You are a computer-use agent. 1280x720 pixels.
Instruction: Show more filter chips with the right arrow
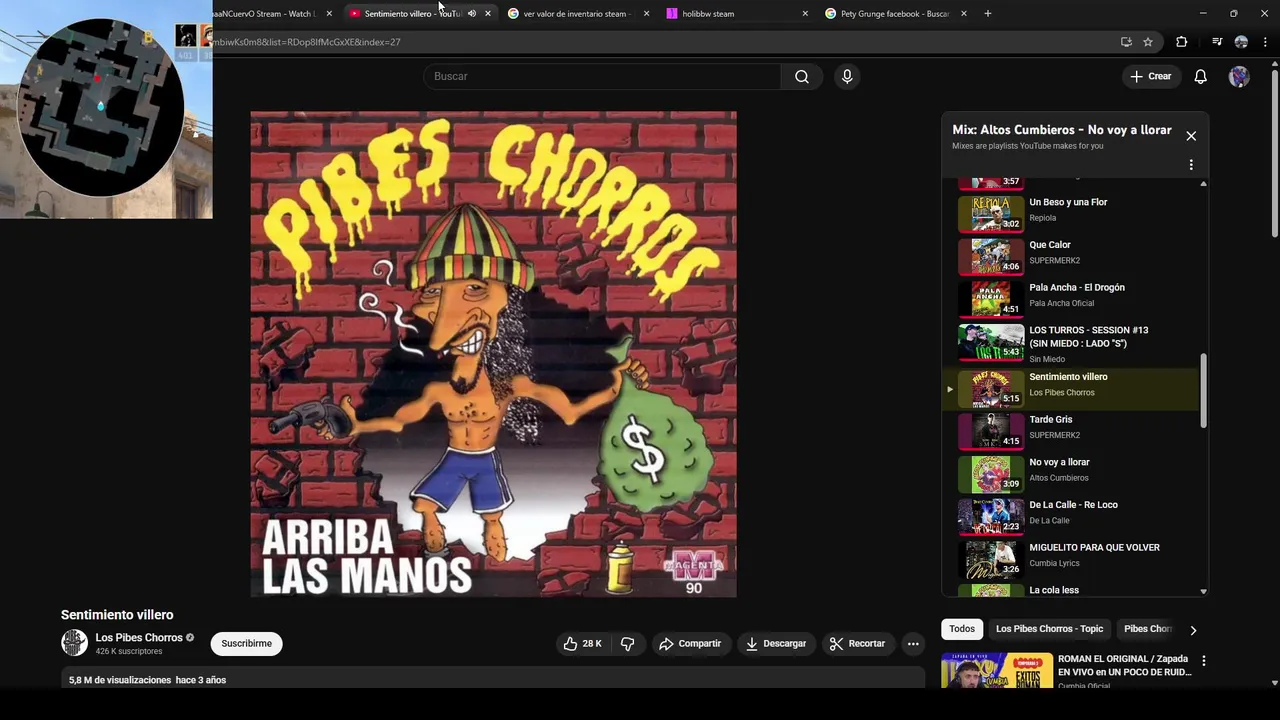pyautogui.click(x=1193, y=630)
